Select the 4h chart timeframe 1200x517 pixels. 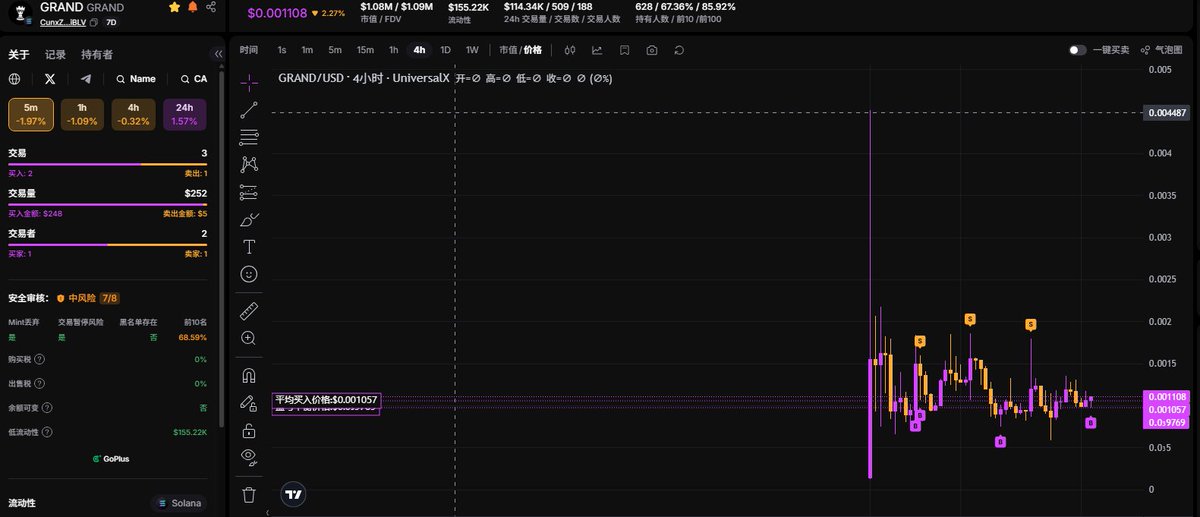click(419, 50)
